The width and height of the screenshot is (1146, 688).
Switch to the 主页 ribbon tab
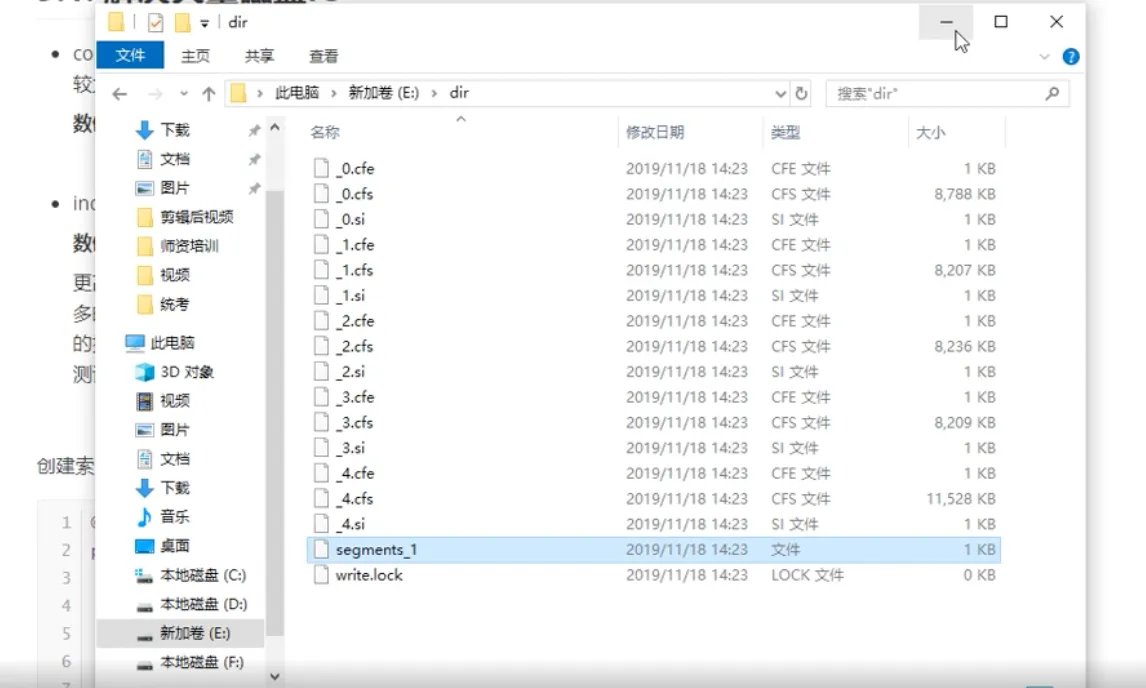pyautogui.click(x=195, y=56)
